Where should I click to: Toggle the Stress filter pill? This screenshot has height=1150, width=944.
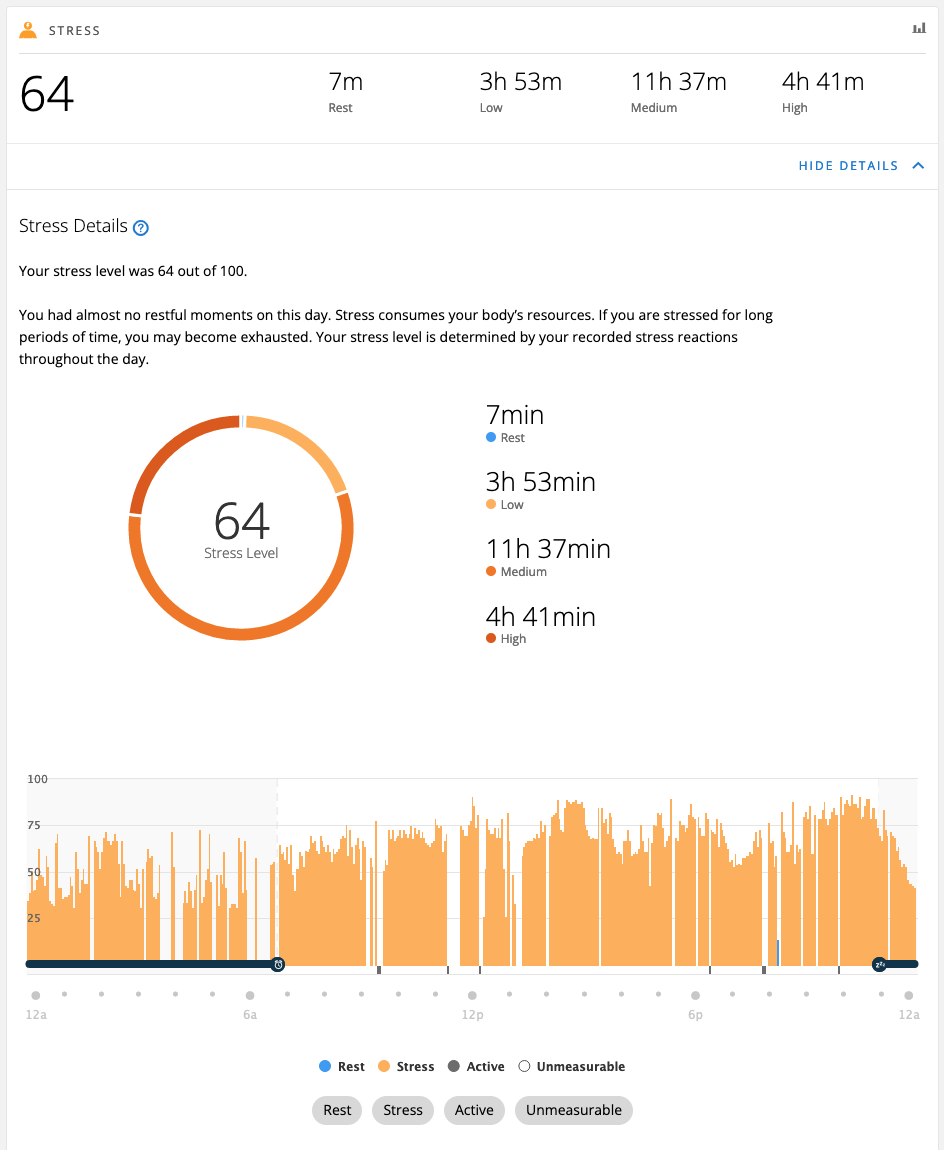click(x=403, y=1110)
